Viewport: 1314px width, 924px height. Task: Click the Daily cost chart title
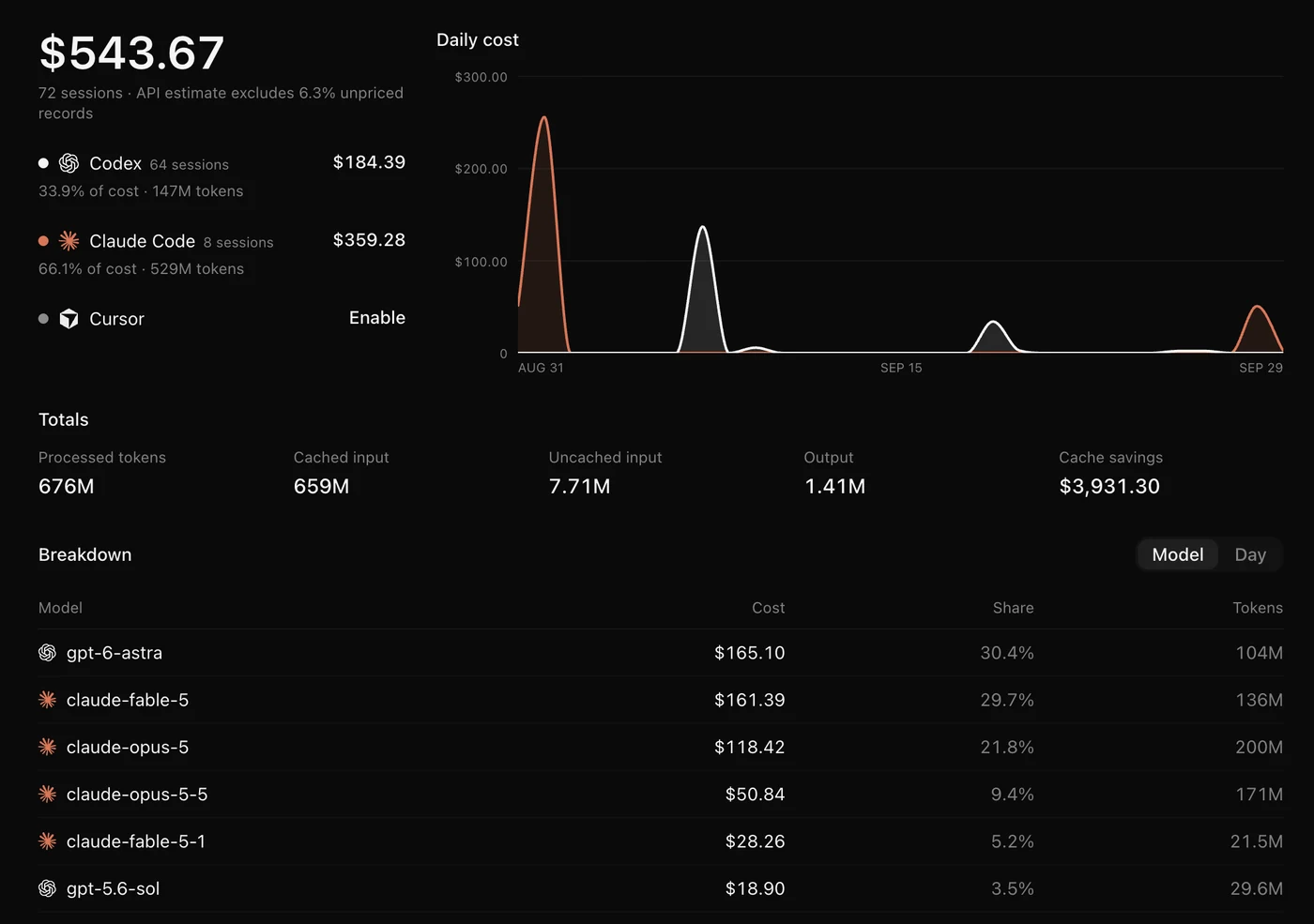477,39
